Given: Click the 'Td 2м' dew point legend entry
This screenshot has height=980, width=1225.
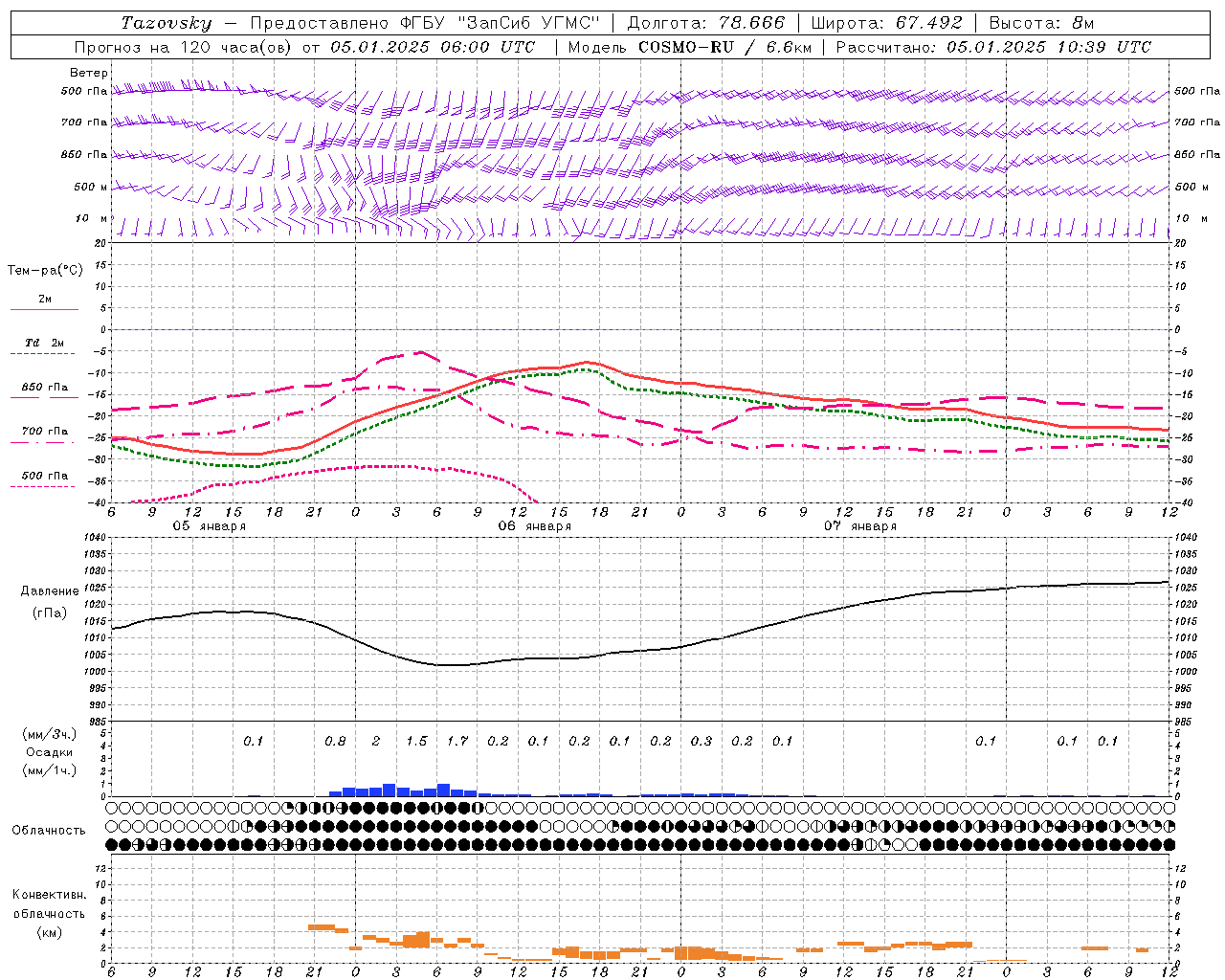Looking at the screenshot, I should coord(45,343).
